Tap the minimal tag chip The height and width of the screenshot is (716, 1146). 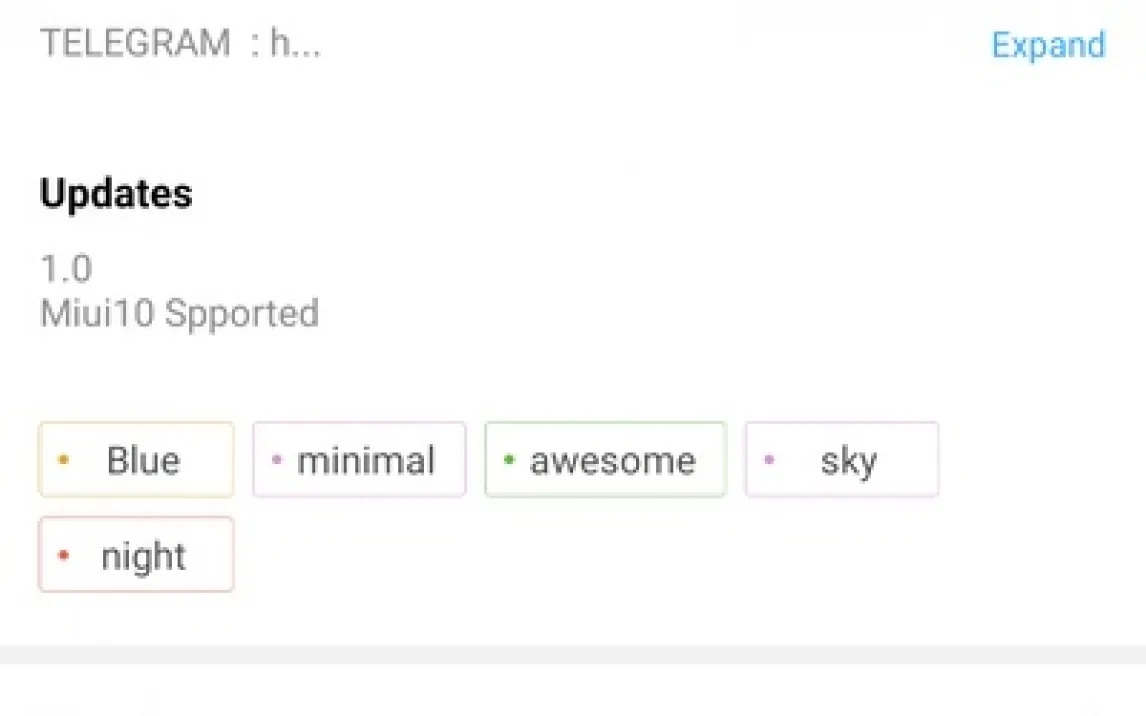(359, 460)
